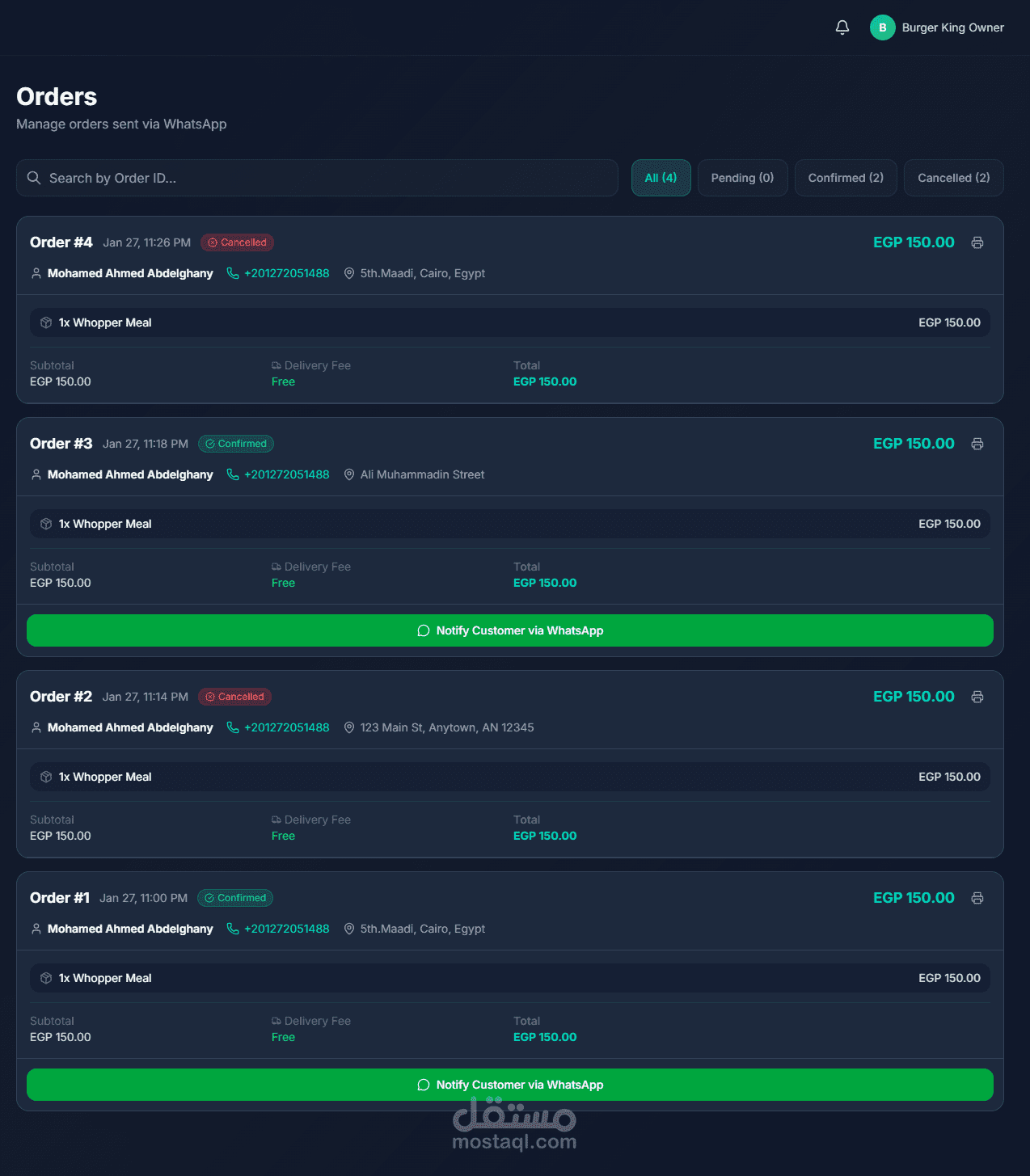Filter by Pending (0) orders
This screenshot has width=1030, height=1176.
pyautogui.click(x=742, y=178)
